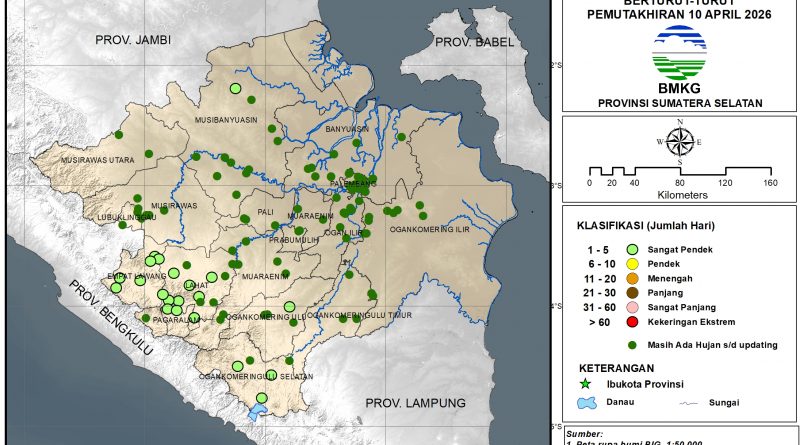This screenshot has height=445, width=800.
Task: Select the dark green Masih Ada Hujan dot
Action: tap(631, 344)
